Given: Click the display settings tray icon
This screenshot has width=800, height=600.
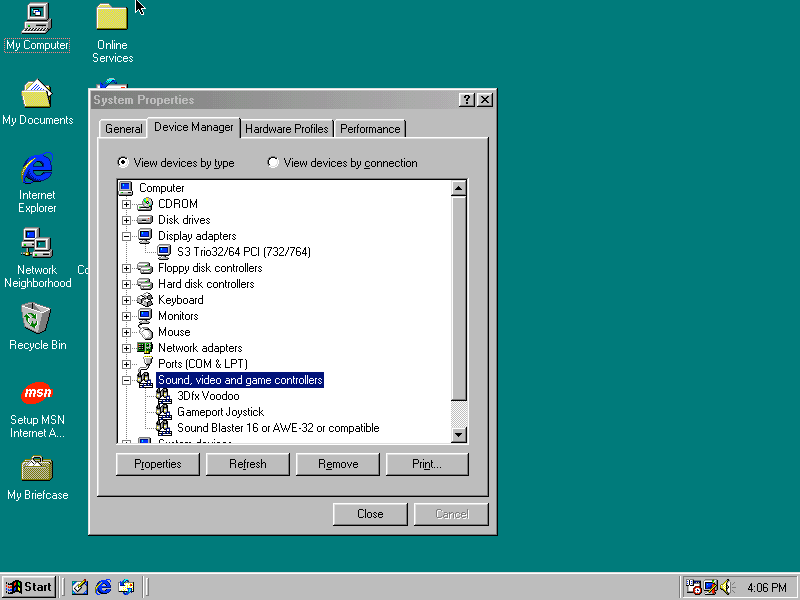Looking at the screenshot, I should tap(710, 587).
